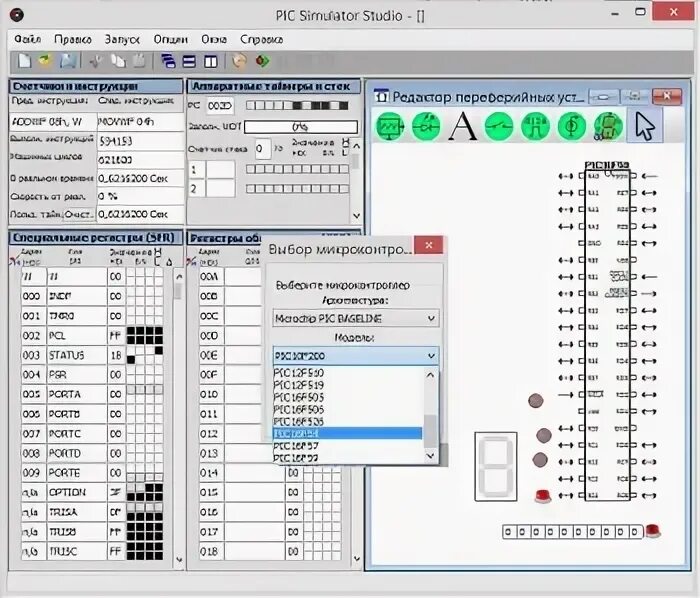Open the Файл menu
This screenshot has width=700, height=598.
click(28, 39)
